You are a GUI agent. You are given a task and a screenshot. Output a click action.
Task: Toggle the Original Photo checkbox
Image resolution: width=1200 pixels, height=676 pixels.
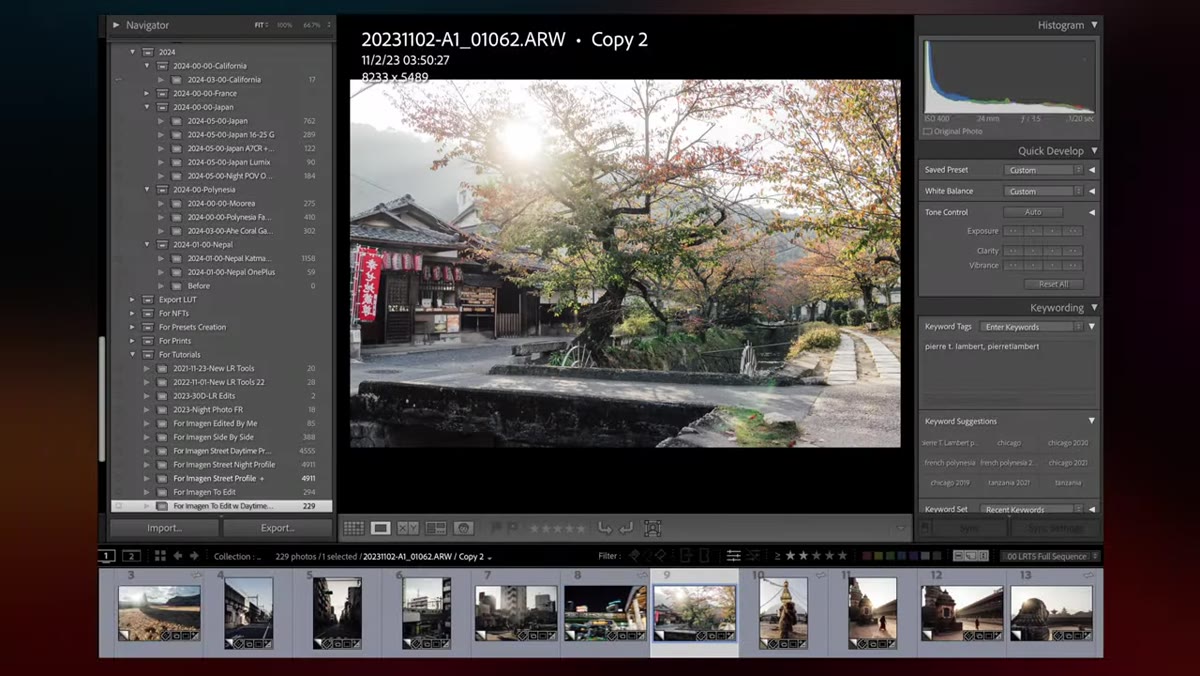pyautogui.click(x=928, y=132)
